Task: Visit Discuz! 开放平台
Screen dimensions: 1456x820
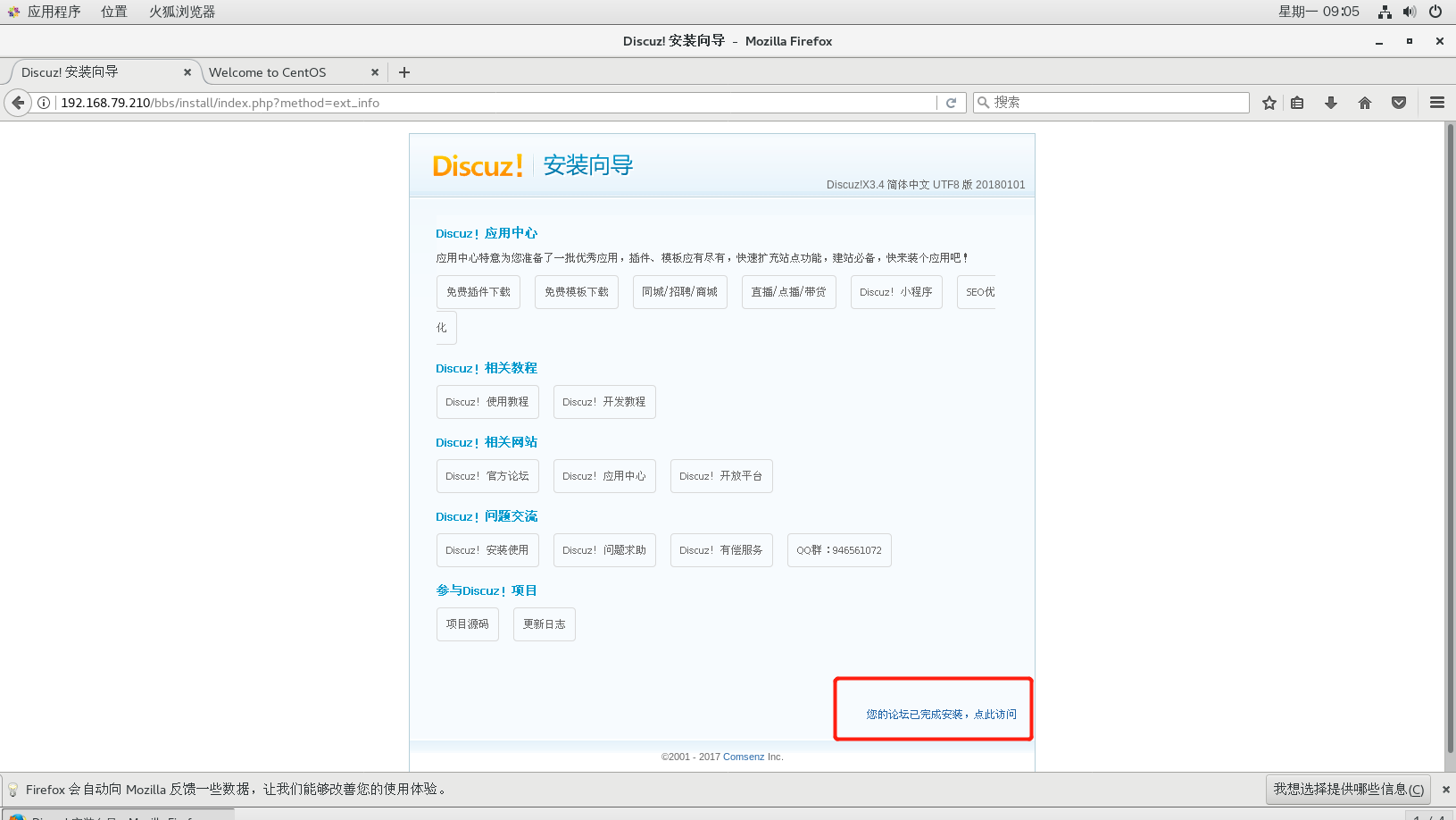Action: (x=721, y=476)
